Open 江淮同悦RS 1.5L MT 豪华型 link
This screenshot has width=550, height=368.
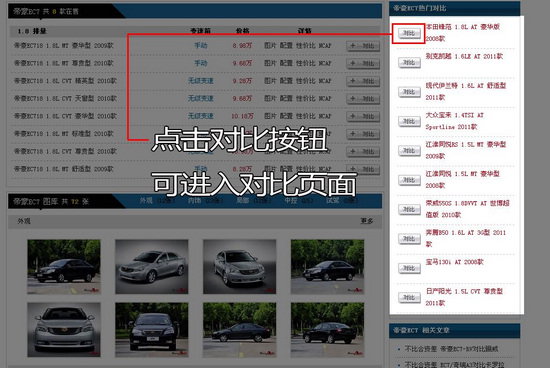click(x=465, y=150)
